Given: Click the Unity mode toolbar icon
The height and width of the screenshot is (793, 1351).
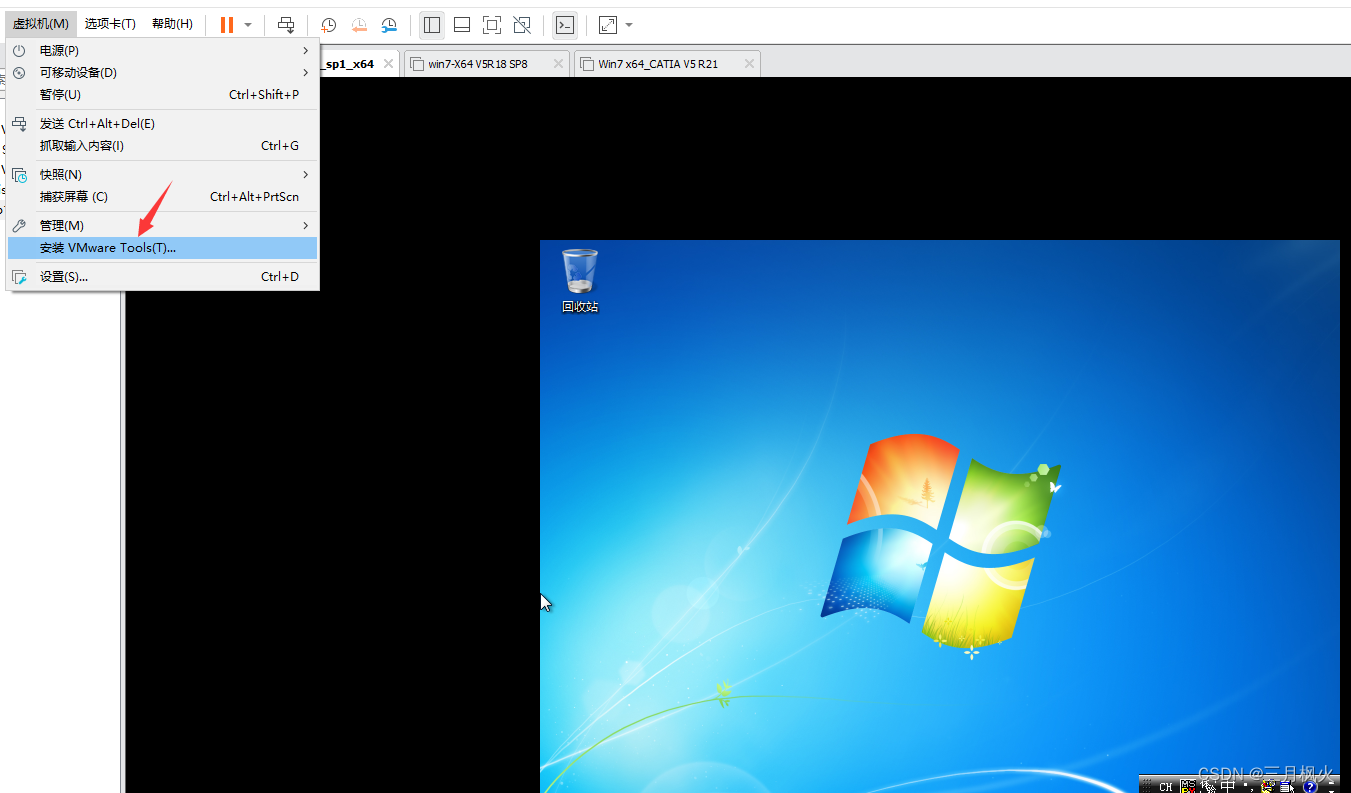Looking at the screenshot, I should point(522,25).
